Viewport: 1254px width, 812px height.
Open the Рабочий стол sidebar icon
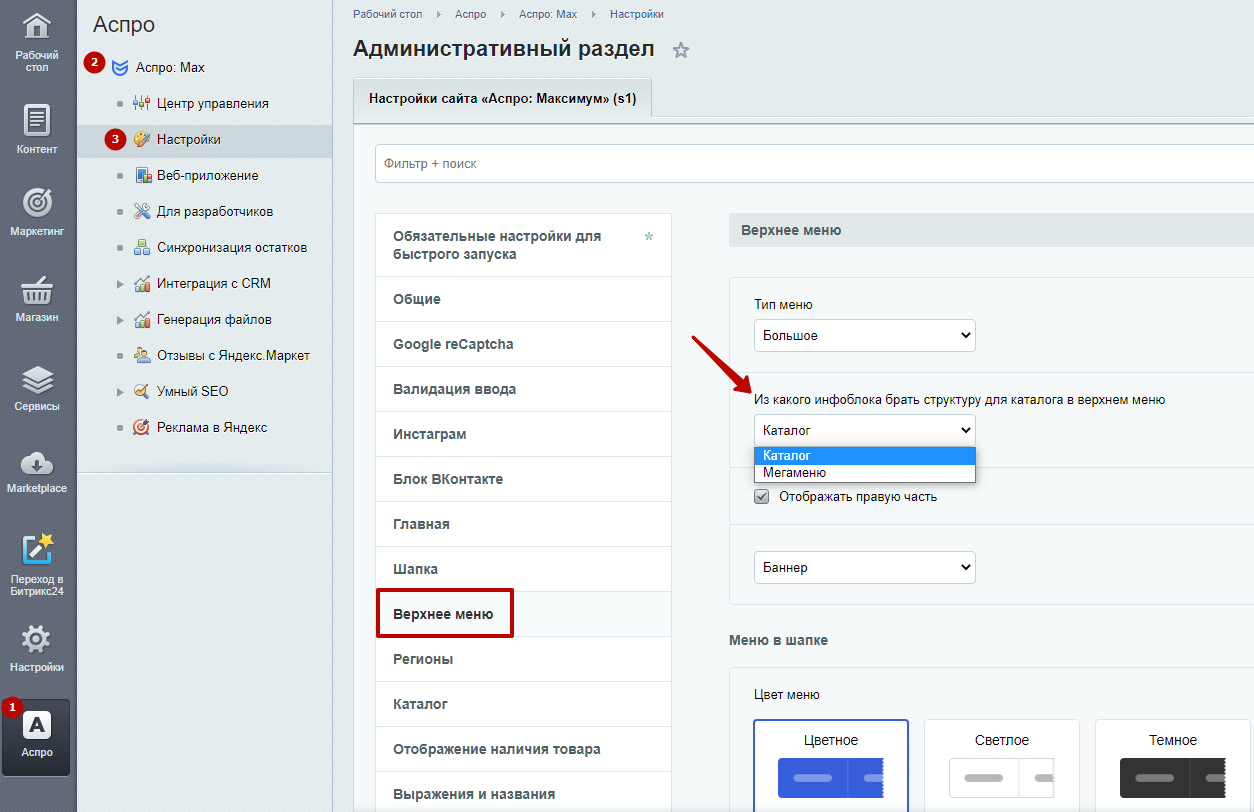point(37,27)
